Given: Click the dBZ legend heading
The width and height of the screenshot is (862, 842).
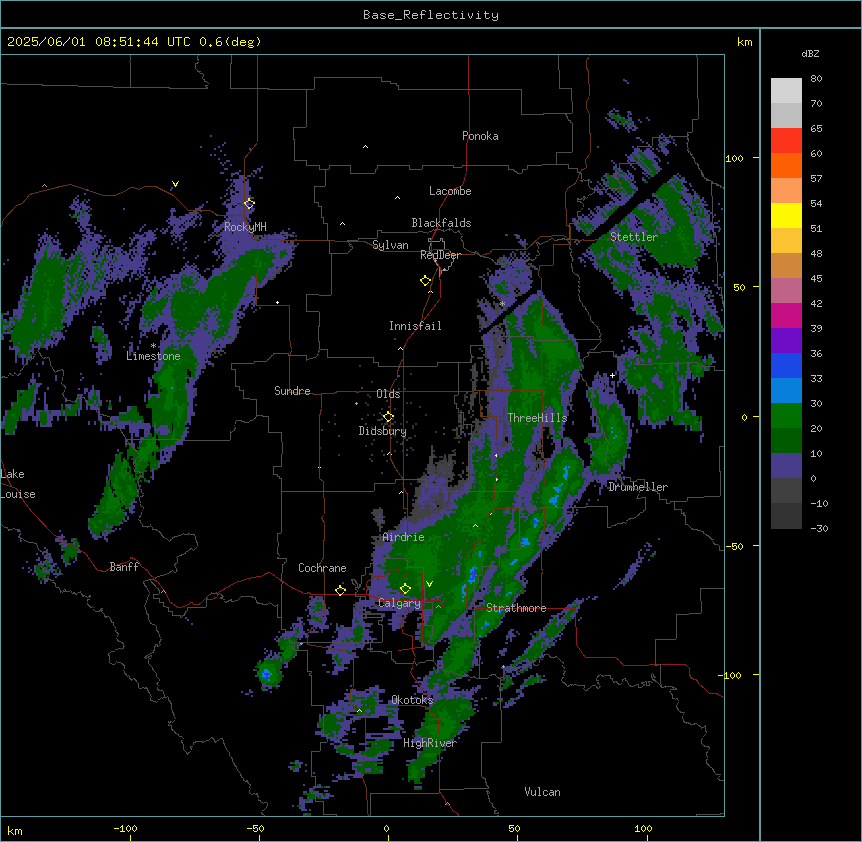Looking at the screenshot, I should point(810,54).
